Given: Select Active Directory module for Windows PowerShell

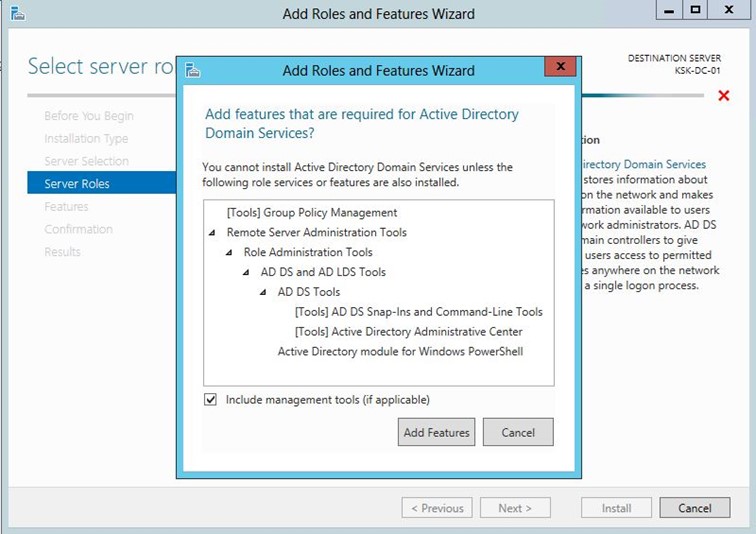Looking at the screenshot, I should pyautogui.click(x=400, y=351).
